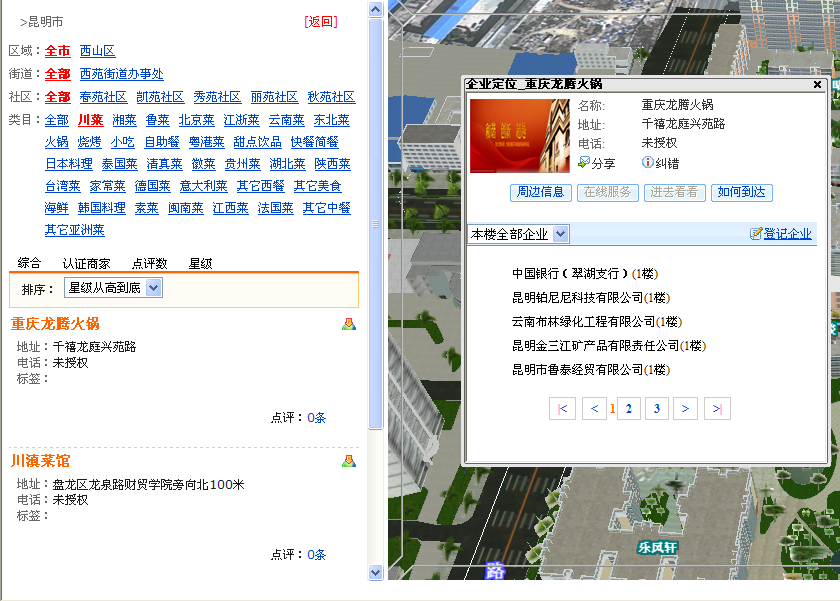Go to page 3 of company list
This screenshot has height=601, width=840.
(657, 409)
